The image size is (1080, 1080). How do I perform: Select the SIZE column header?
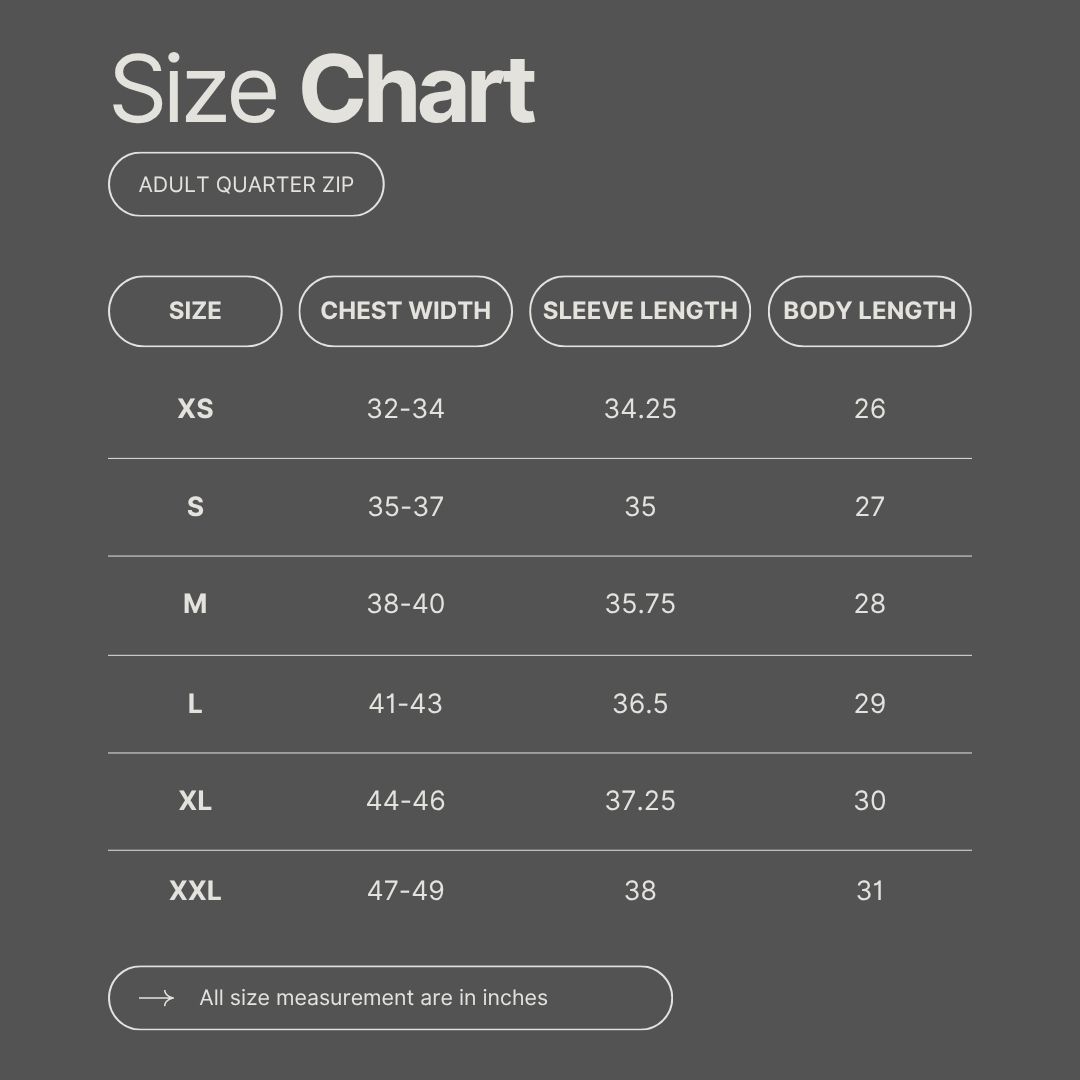click(195, 311)
